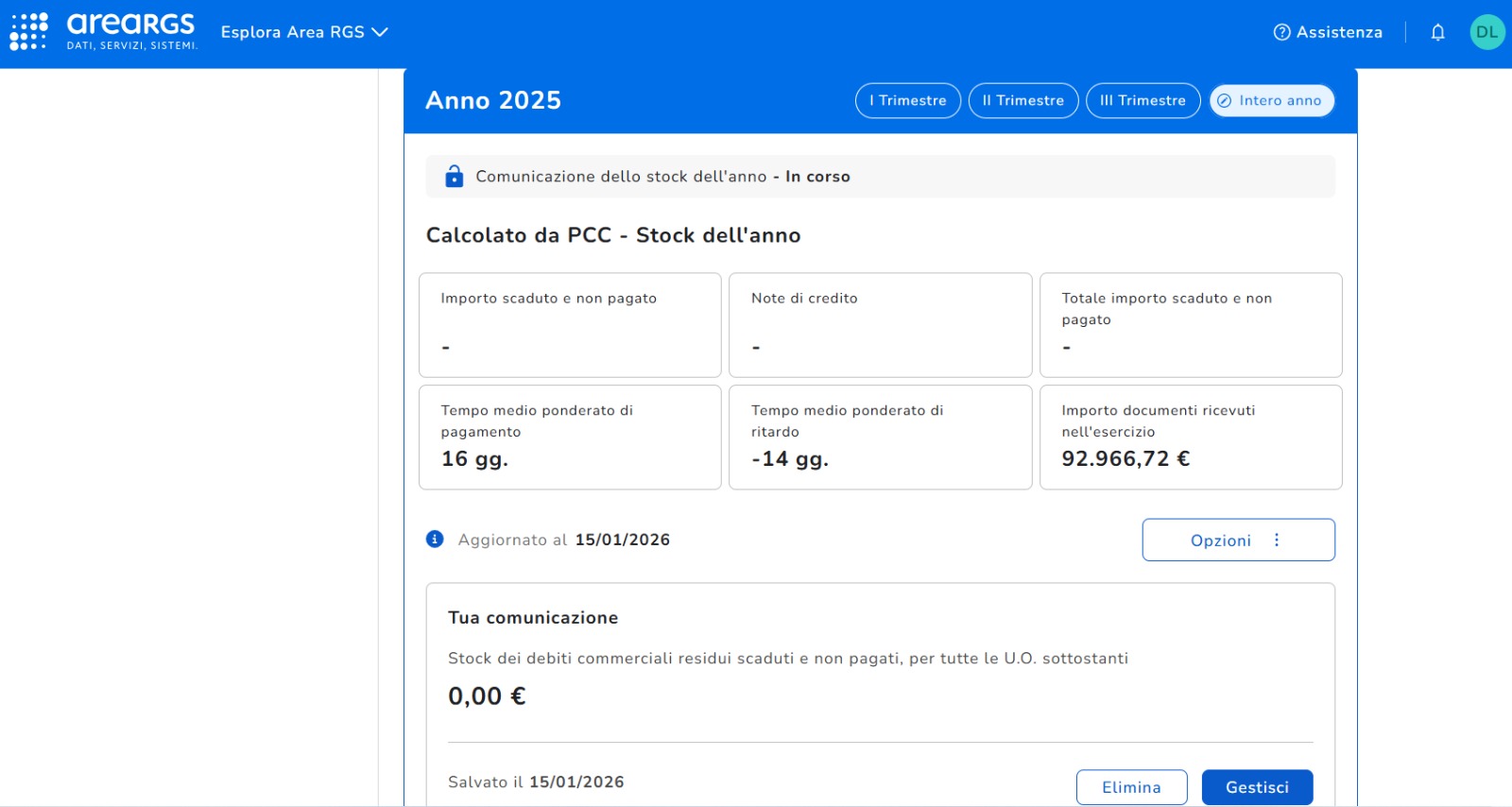Show the III Trimestre data

[x=1143, y=100]
